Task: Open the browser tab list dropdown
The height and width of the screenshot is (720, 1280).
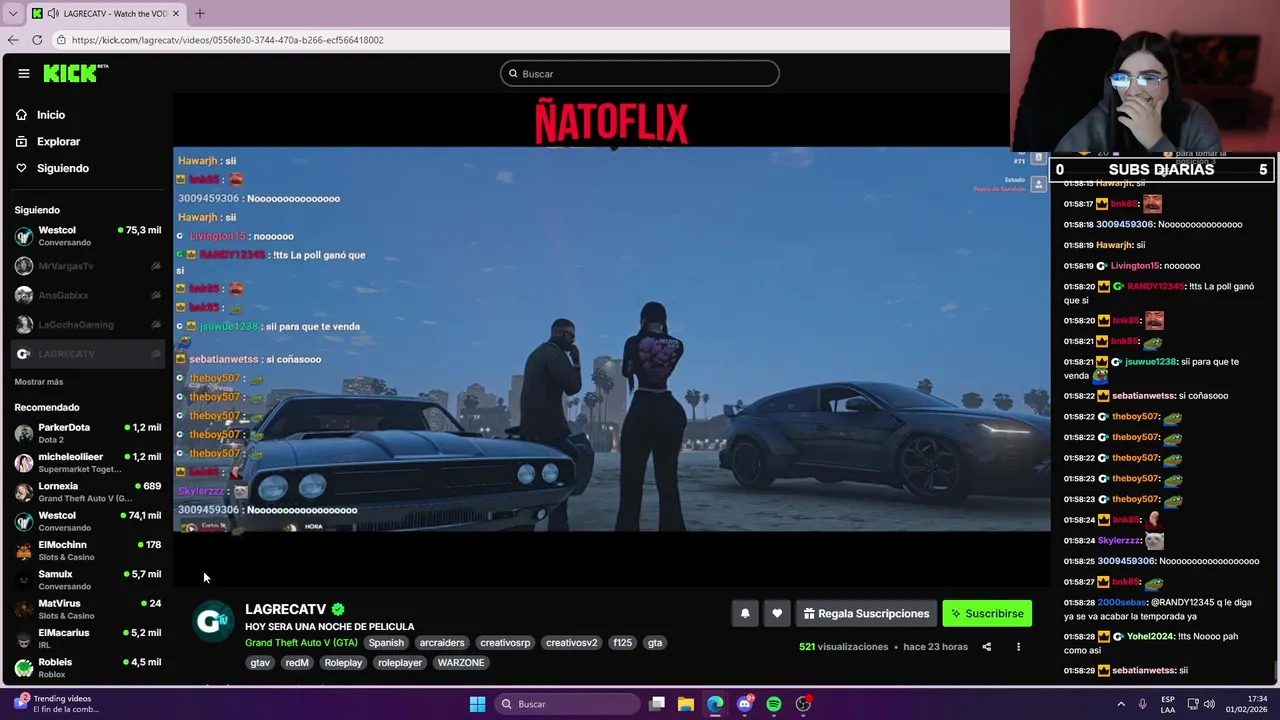Action: 12,13
